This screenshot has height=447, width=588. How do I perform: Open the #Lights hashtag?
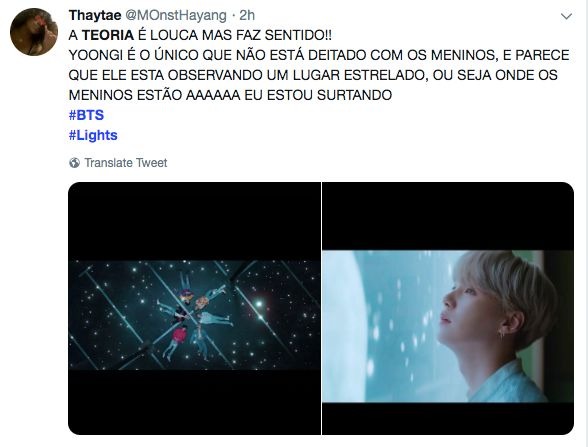(93, 135)
